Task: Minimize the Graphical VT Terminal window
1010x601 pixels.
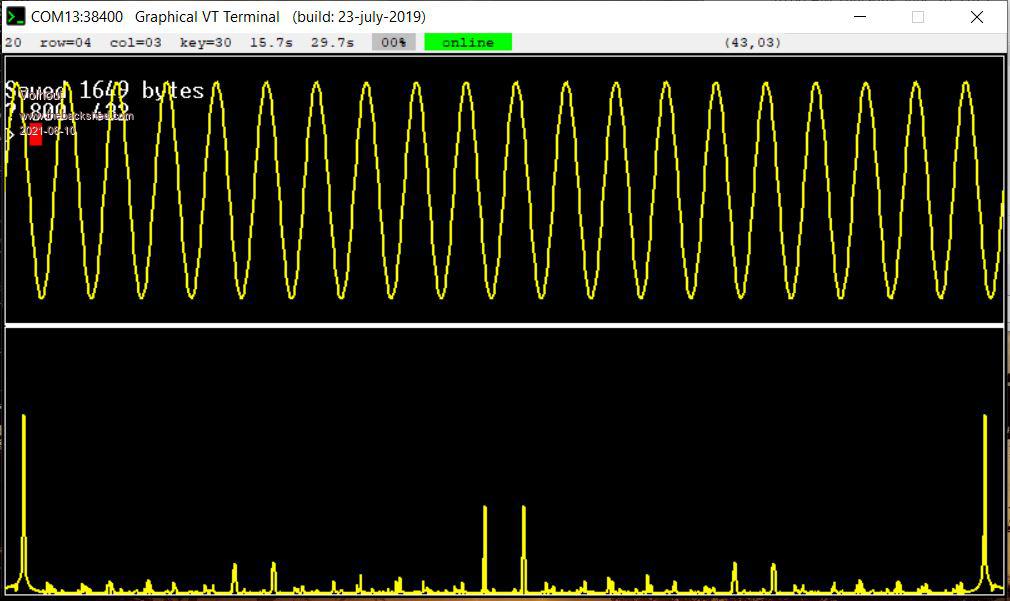Action: click(860, 17)
